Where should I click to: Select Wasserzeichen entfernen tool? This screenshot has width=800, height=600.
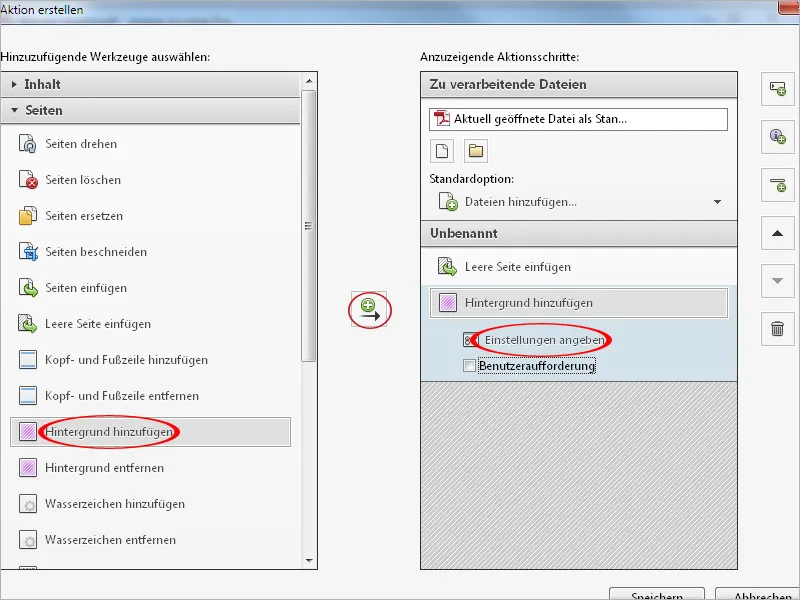(110, 540)
